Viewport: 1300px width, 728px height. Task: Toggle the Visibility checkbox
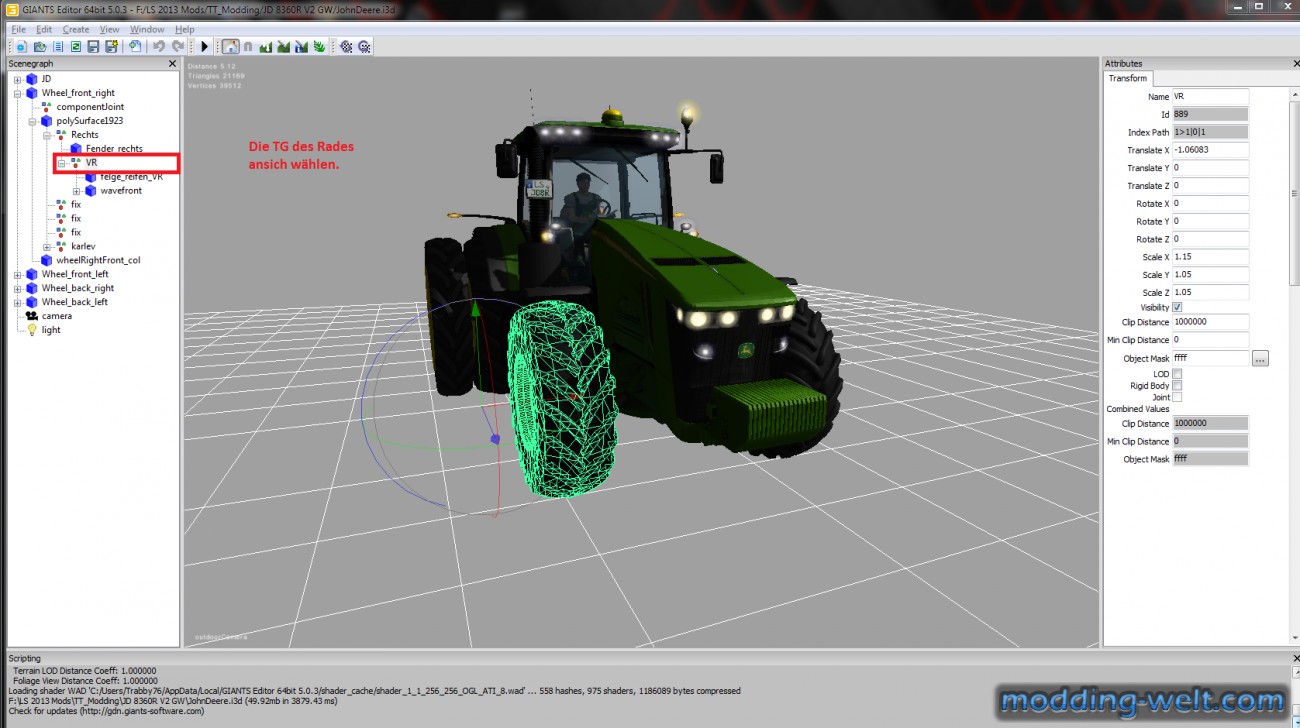click(1177, 307)
